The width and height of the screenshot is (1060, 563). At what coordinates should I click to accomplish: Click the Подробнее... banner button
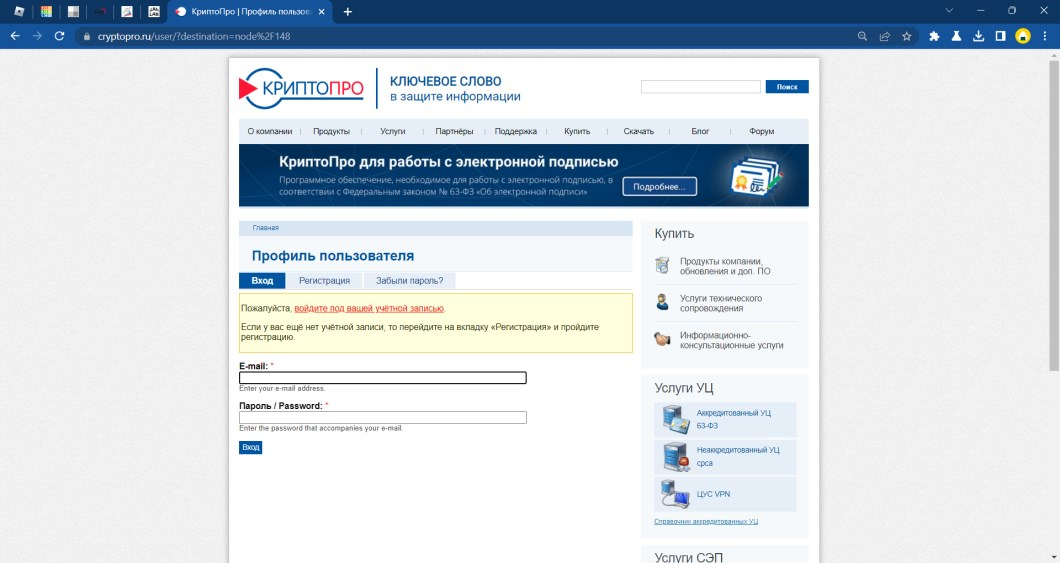click(x=659, y=187)
